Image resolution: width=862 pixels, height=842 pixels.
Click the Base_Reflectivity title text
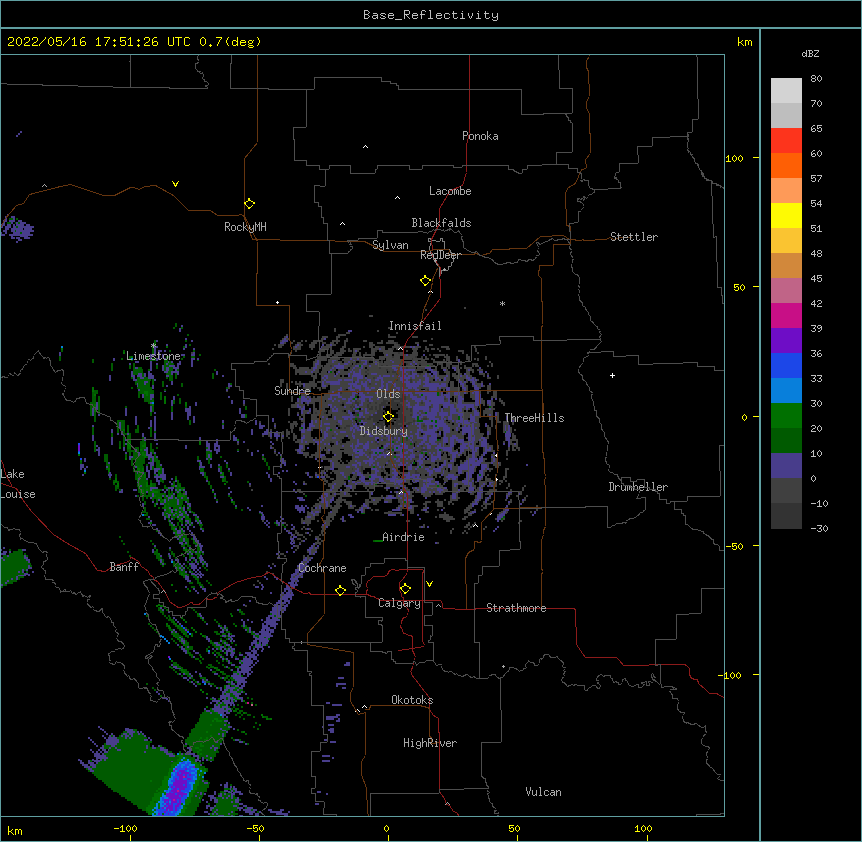coord(430,15)
